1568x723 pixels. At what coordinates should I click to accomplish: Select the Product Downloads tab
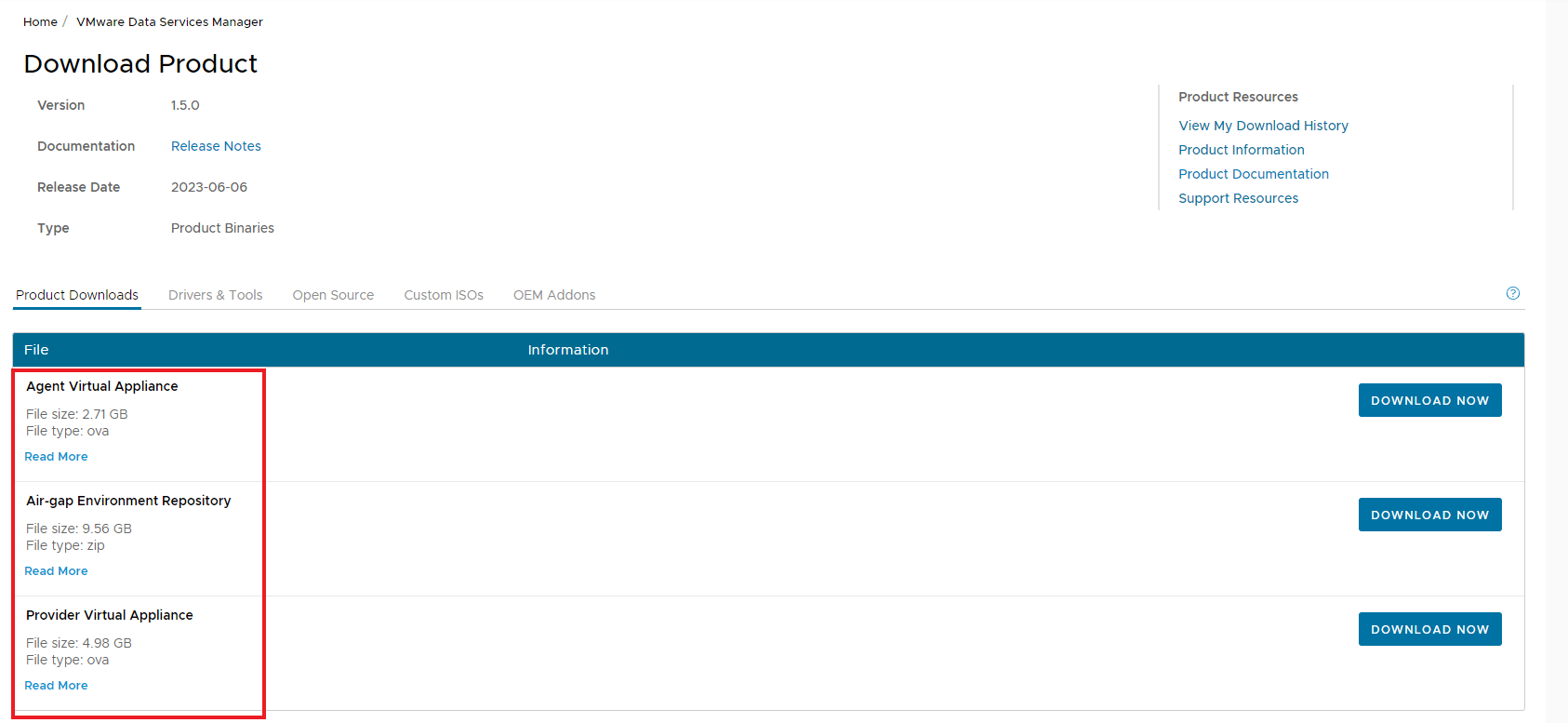(77, 295)
